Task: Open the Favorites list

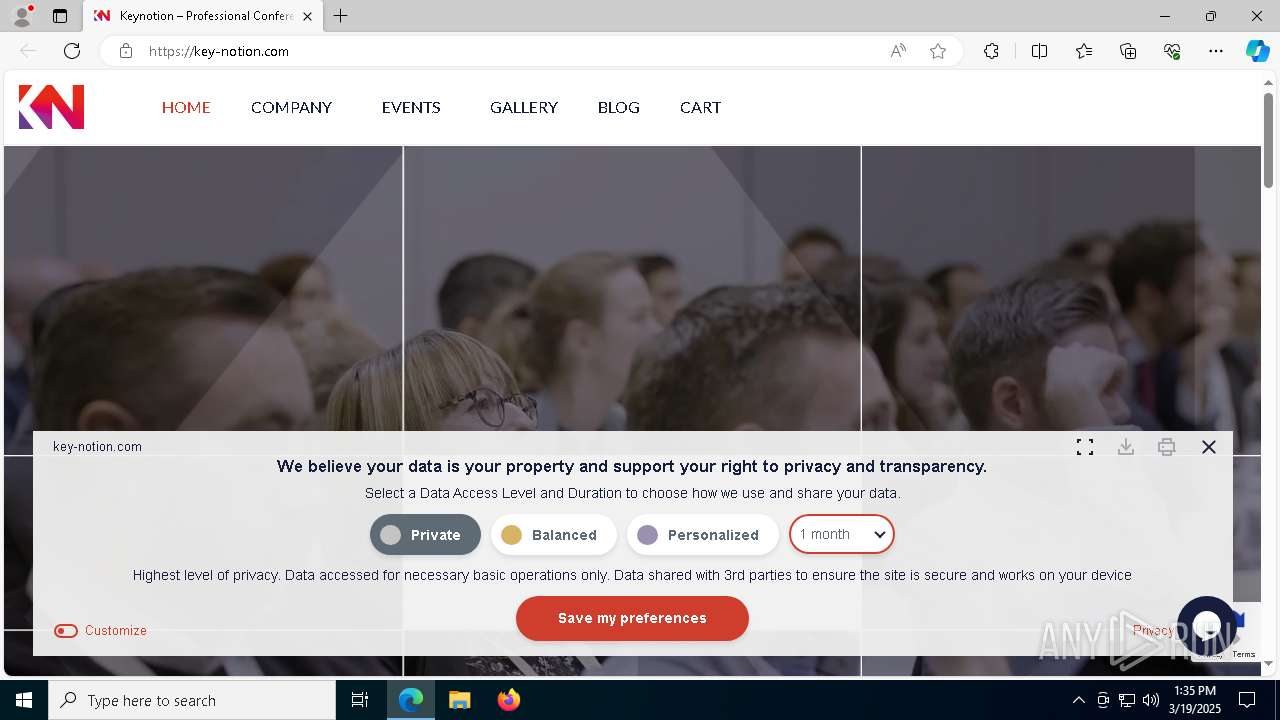Action: click(1084, 51)
